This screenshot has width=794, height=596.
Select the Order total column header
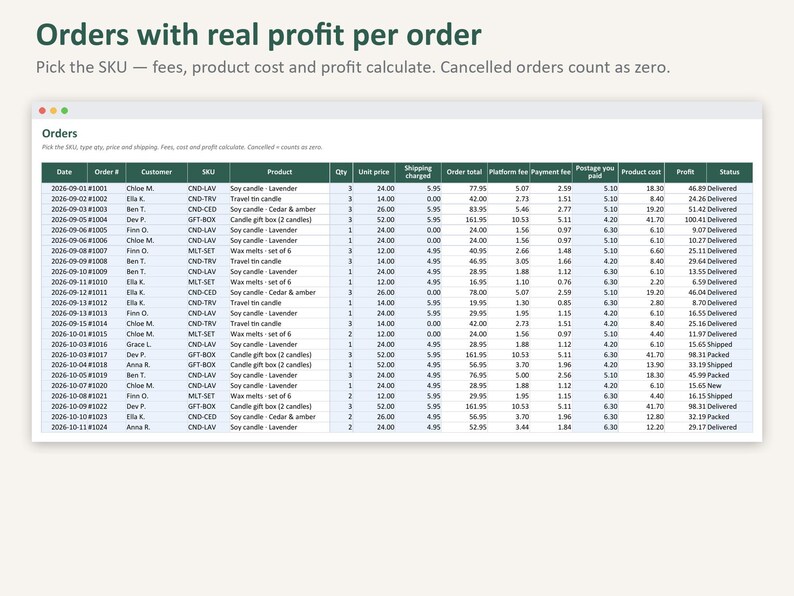pyautogui.click(x=464, y=172)
